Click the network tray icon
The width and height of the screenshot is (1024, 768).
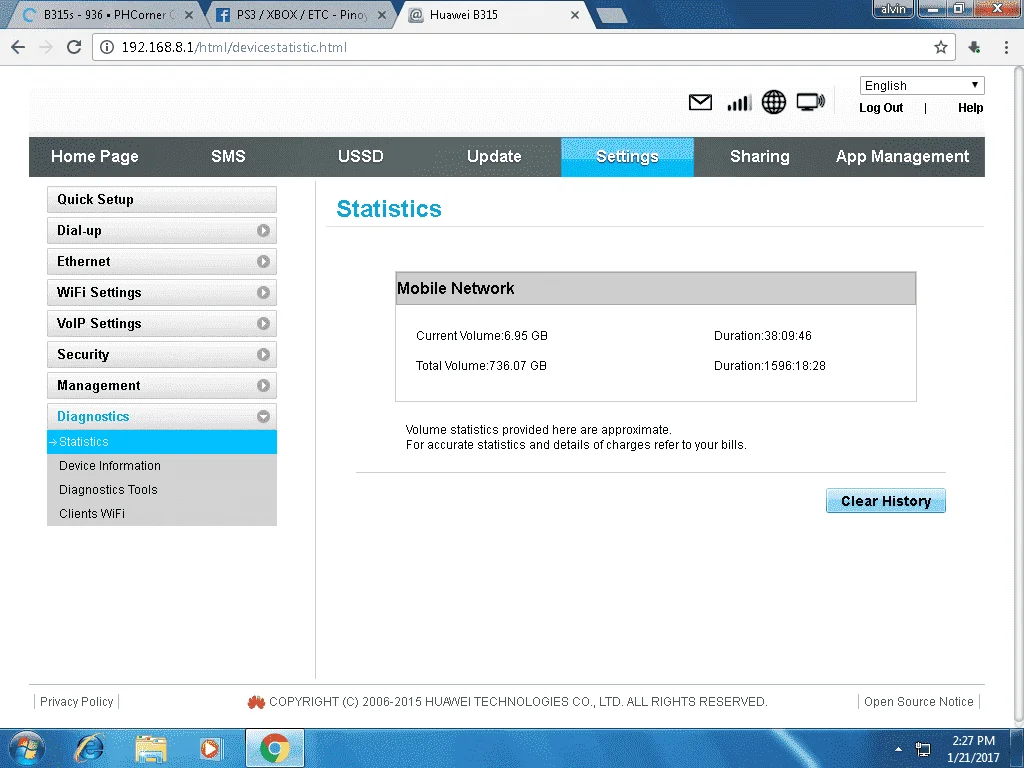click(923, 749)
